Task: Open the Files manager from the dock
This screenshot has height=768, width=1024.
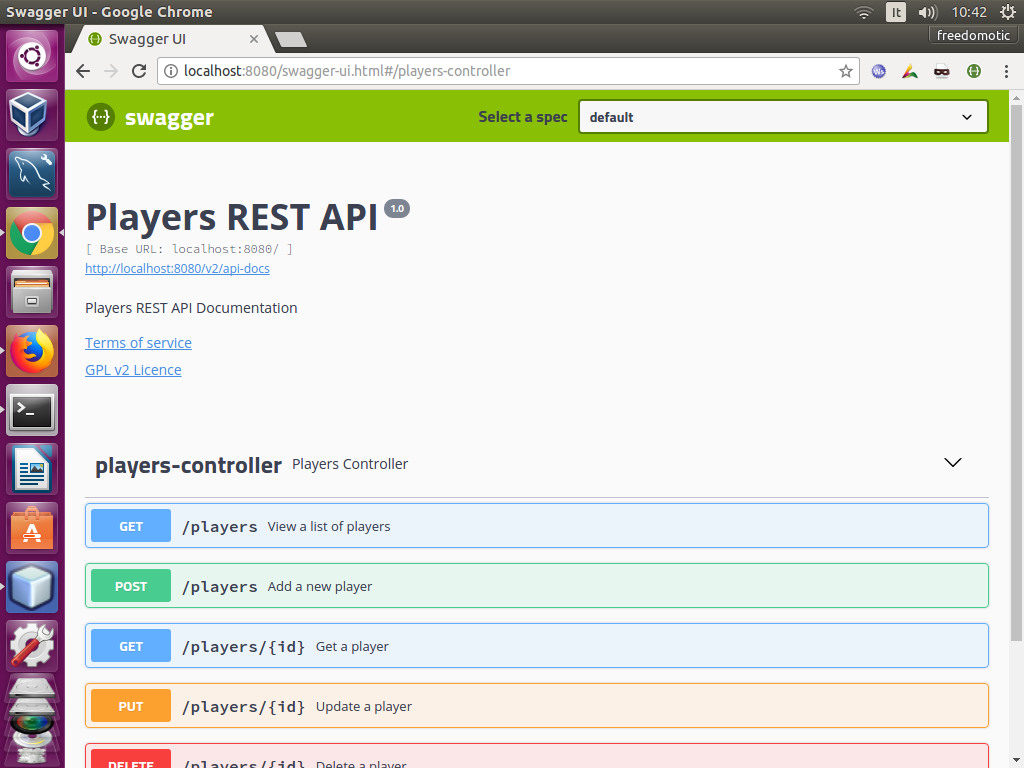Action: coord(32,292)
